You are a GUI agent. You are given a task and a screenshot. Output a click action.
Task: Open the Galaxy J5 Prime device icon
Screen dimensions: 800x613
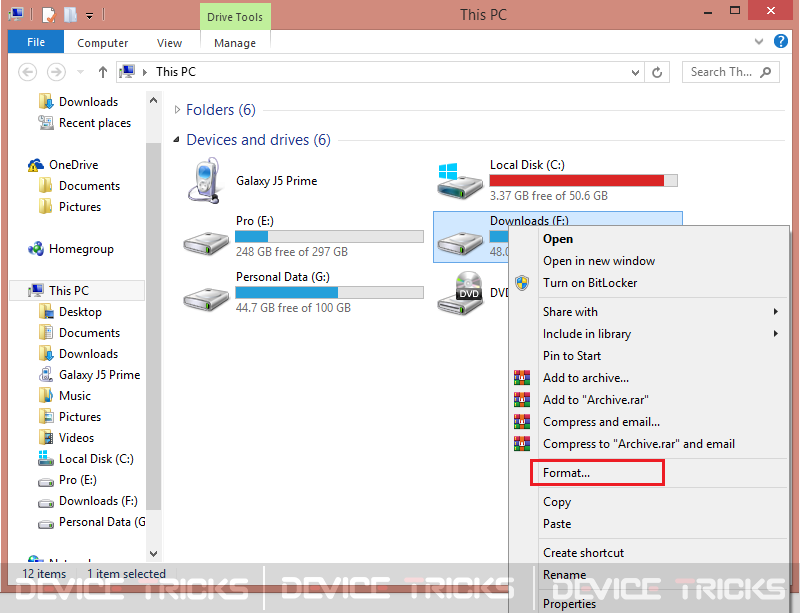(205, 181)
